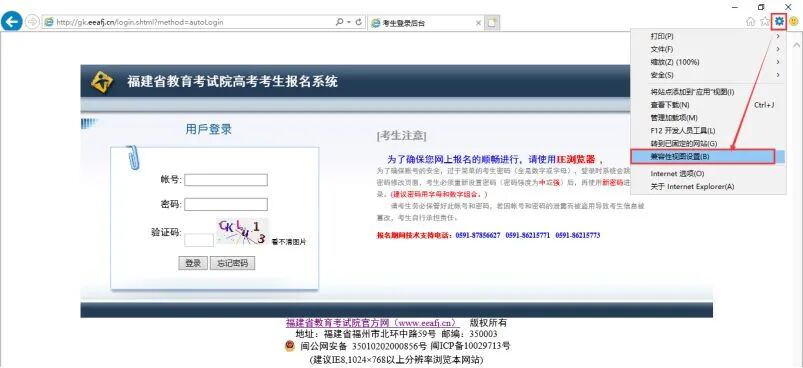
Task: Click 看不清图片 to refresh captcha
Action: point(288,242)
